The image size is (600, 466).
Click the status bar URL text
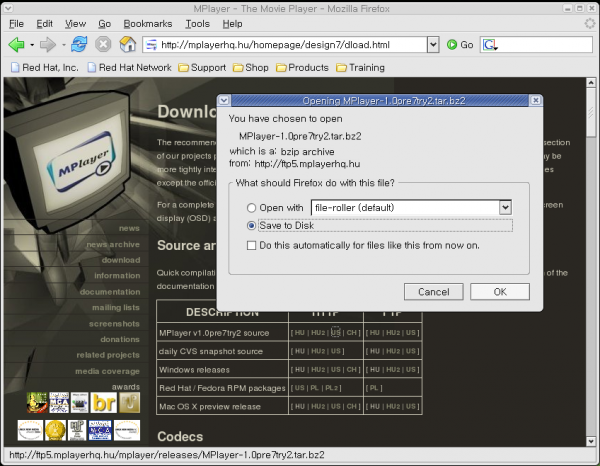pyautogui.click(x=167, y=455)
